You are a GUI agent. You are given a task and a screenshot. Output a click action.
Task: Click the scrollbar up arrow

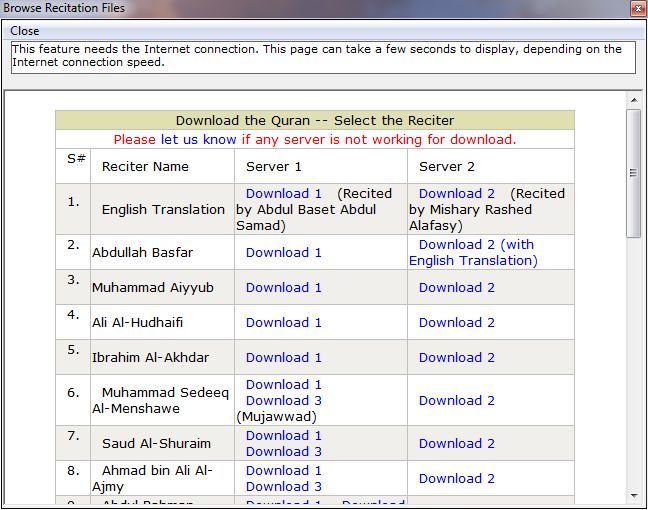pos(634,100)
